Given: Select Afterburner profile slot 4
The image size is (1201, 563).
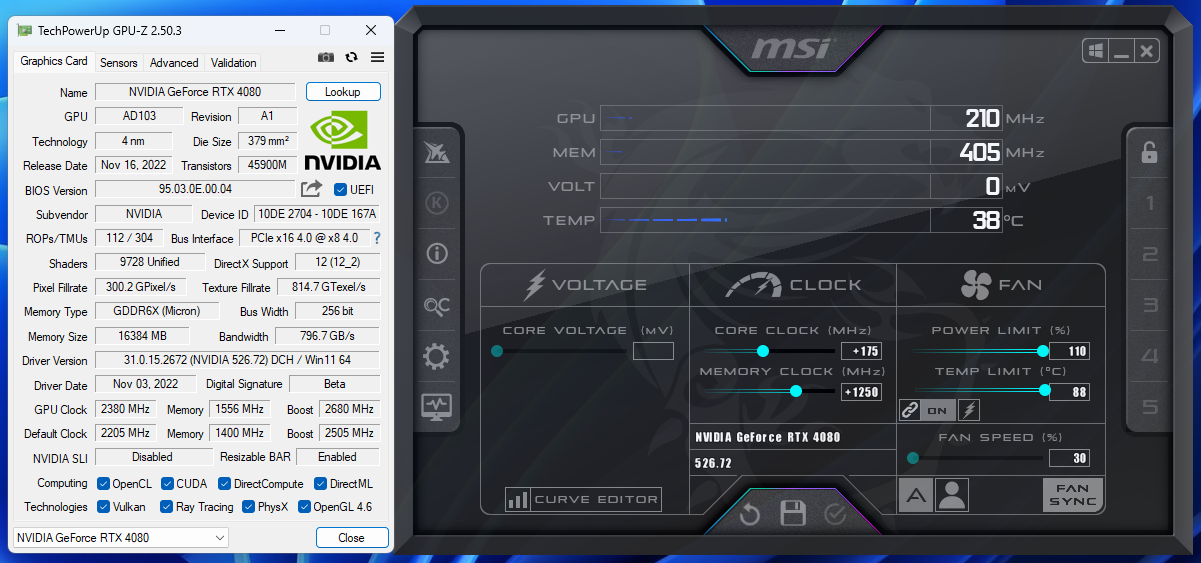Looking at the screenshot, I should (x=1150, y=356).
